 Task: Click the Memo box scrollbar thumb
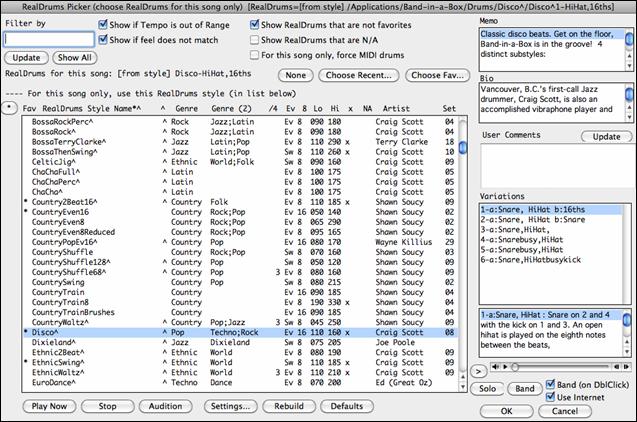click(629, 39)
